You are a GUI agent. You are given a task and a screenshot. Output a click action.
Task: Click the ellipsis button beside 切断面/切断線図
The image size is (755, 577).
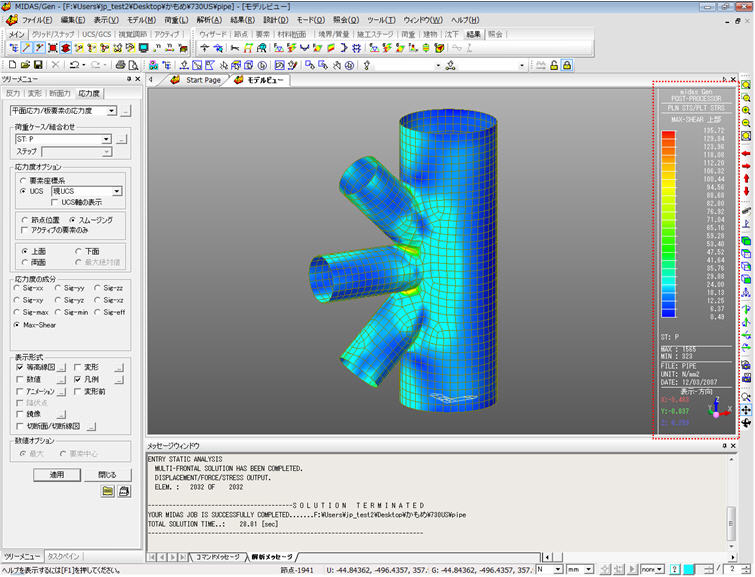pos(91,426)
